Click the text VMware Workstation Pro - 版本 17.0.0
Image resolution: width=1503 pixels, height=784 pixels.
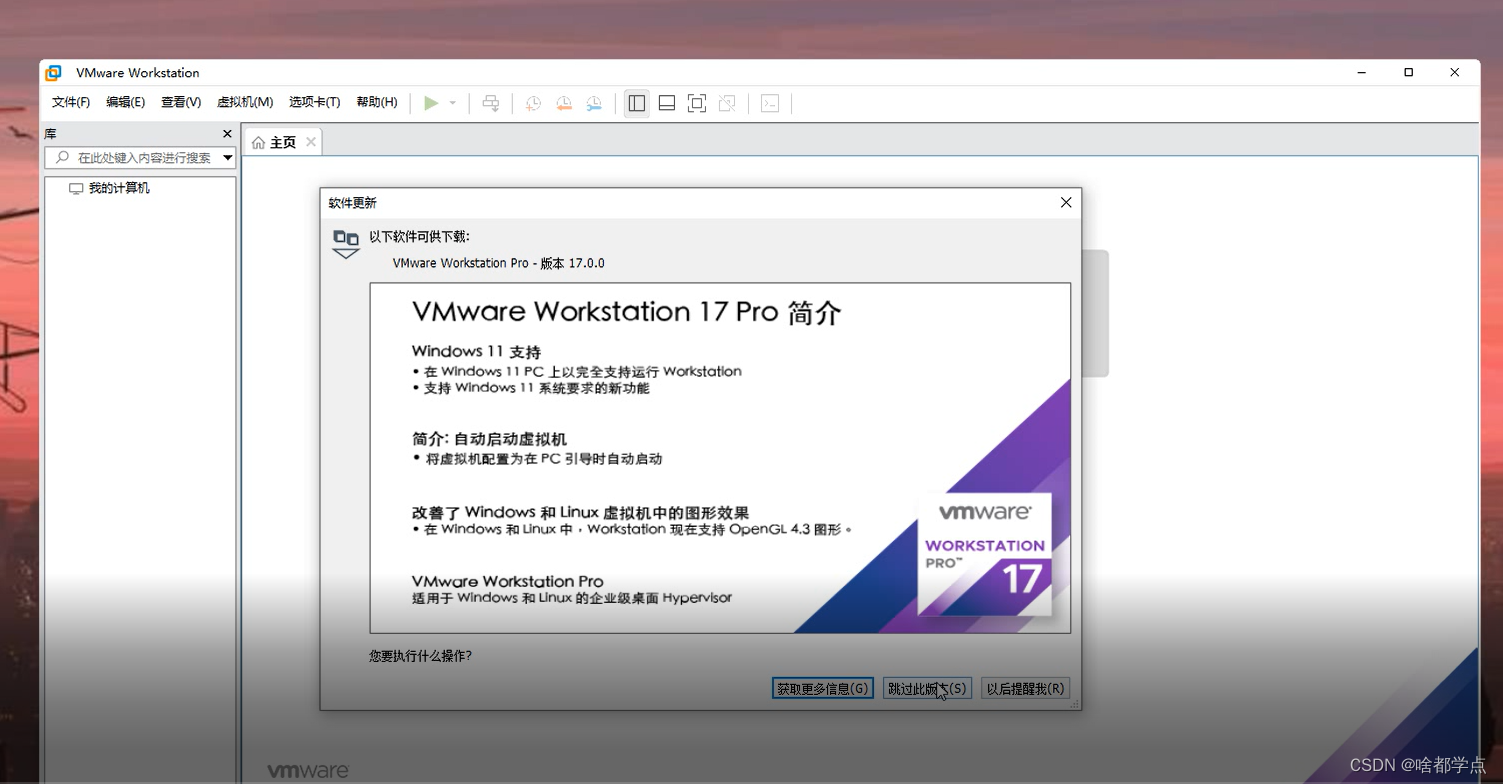point(499,263)
